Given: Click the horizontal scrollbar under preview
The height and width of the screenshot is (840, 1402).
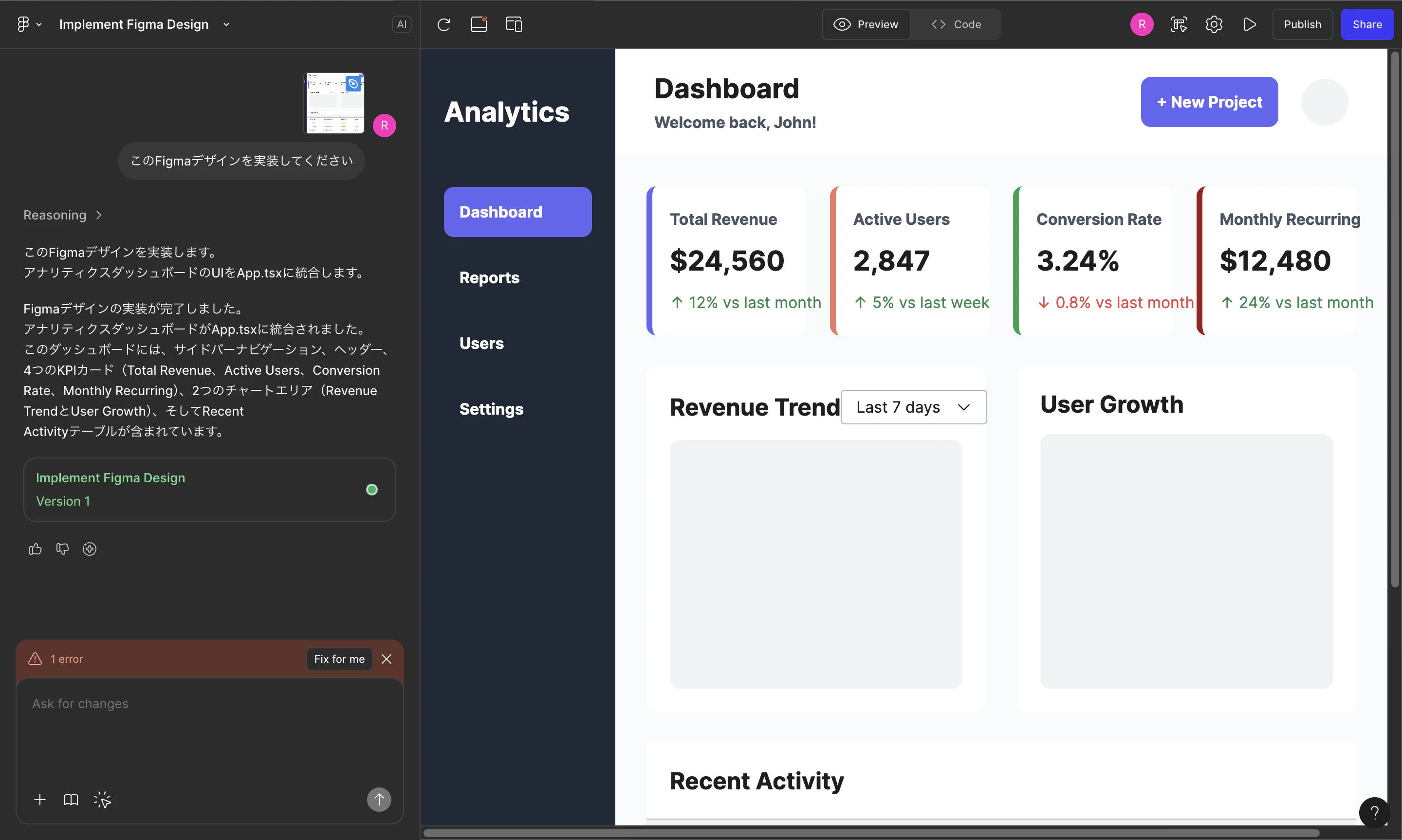Looking at the screenshot, I should click(872, 833).
